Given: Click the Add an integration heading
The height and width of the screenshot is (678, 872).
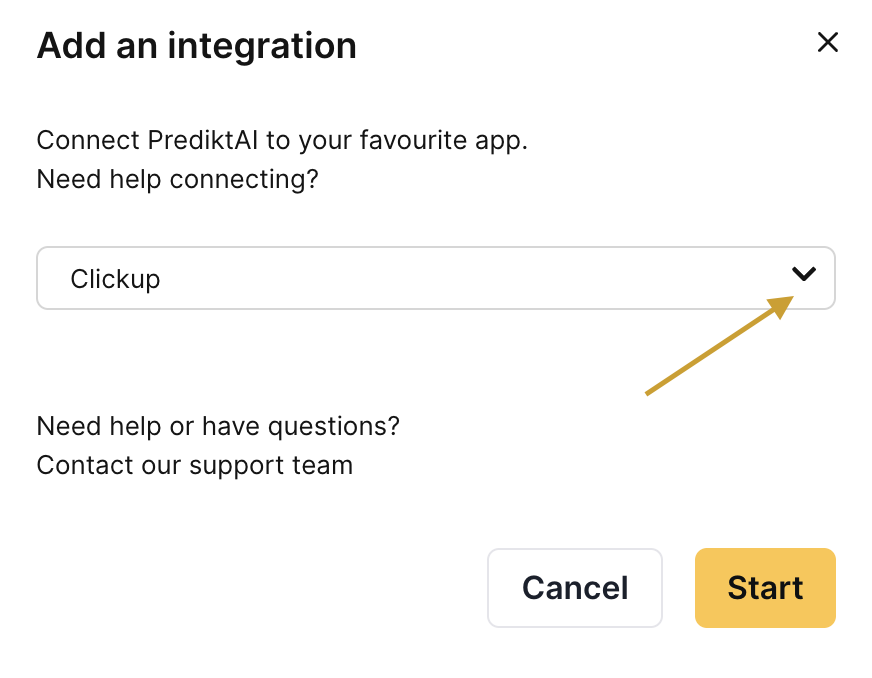Looking at the screenshot, I should [x=196, y=46].
